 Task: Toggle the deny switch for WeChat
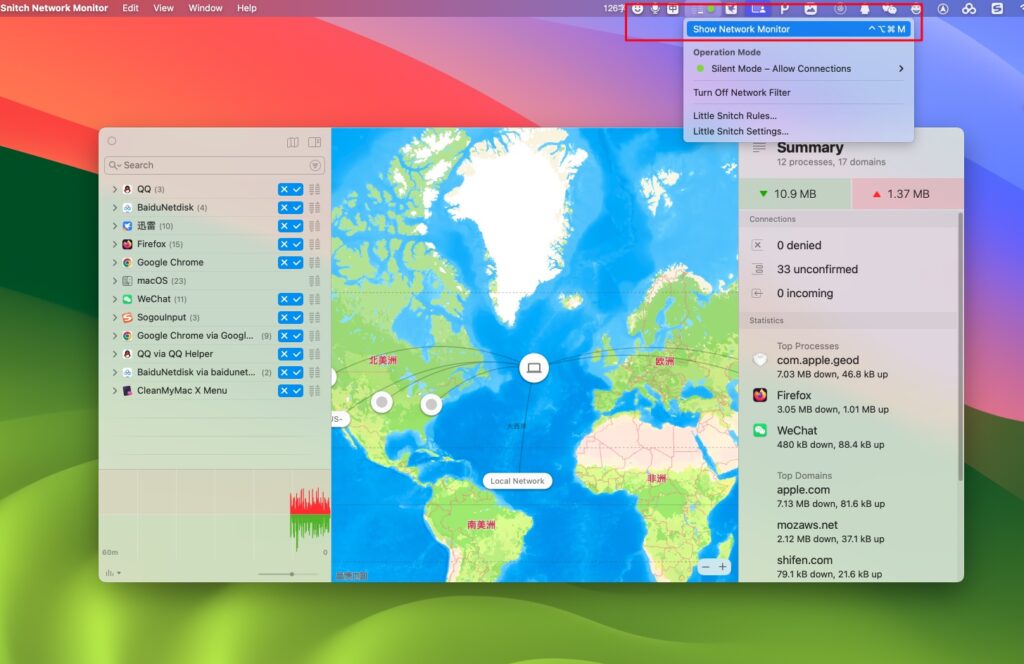[284, 298]
